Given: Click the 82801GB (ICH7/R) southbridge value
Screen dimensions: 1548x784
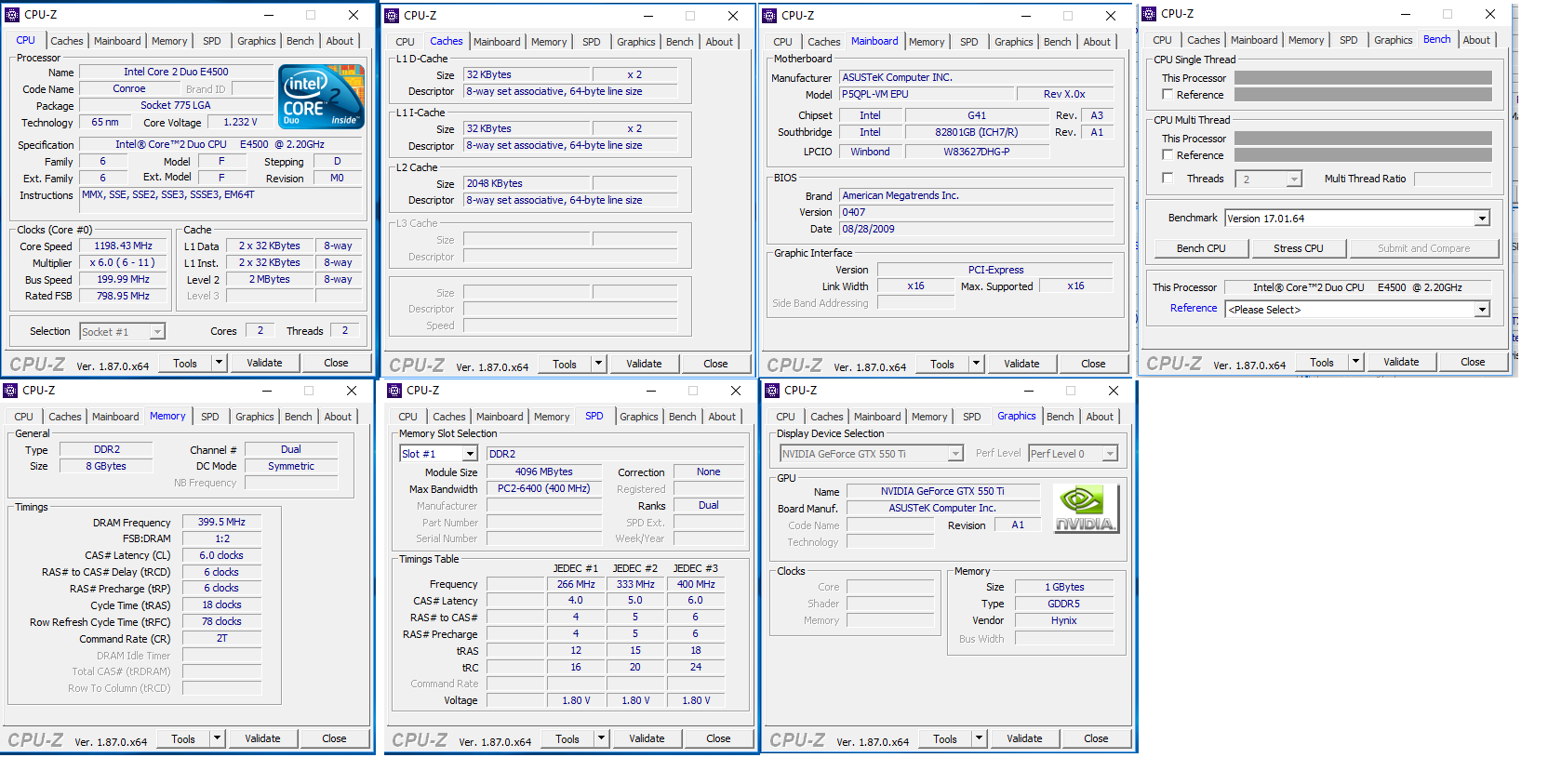Looking at the screenshot, I should (977, 132).
